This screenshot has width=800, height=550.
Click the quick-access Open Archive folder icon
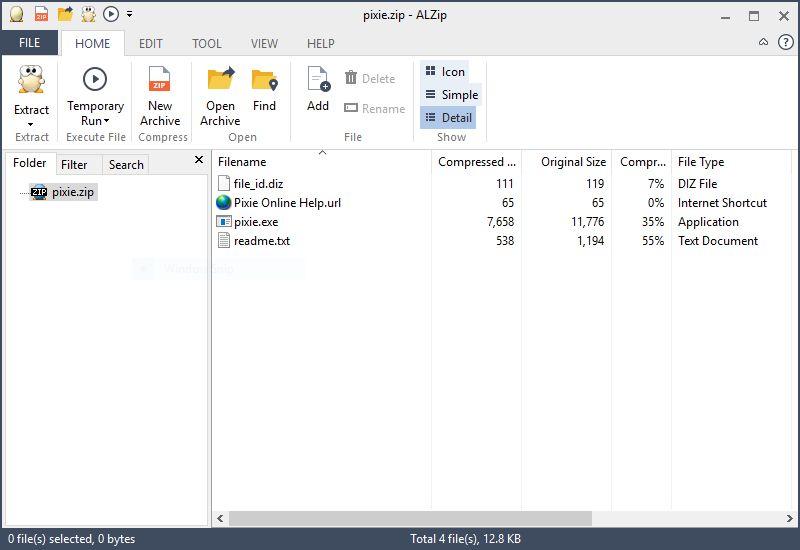[65, 14]
